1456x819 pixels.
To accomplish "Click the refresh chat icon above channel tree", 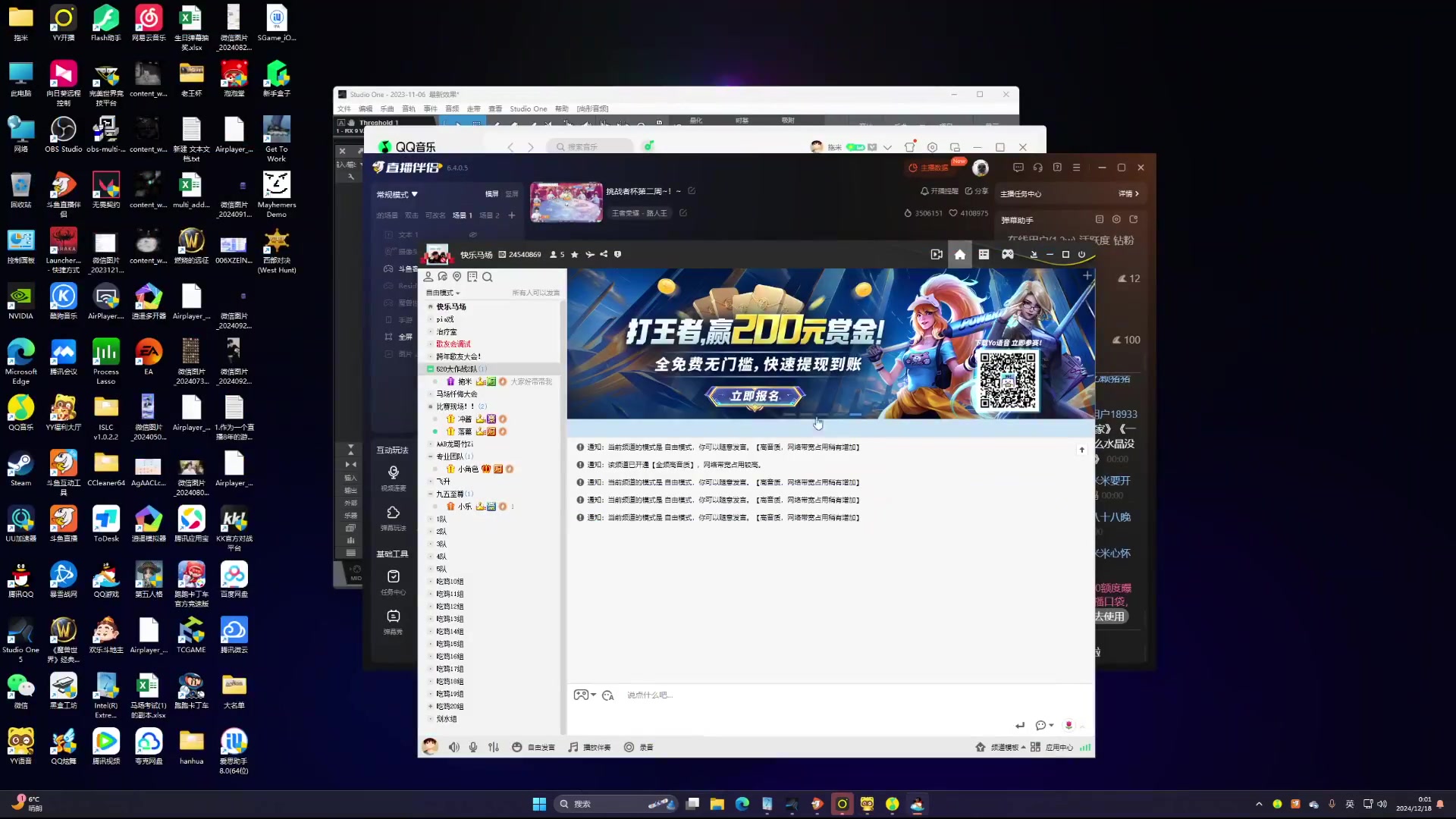I will pyautogui.click(x=443, y=277).
